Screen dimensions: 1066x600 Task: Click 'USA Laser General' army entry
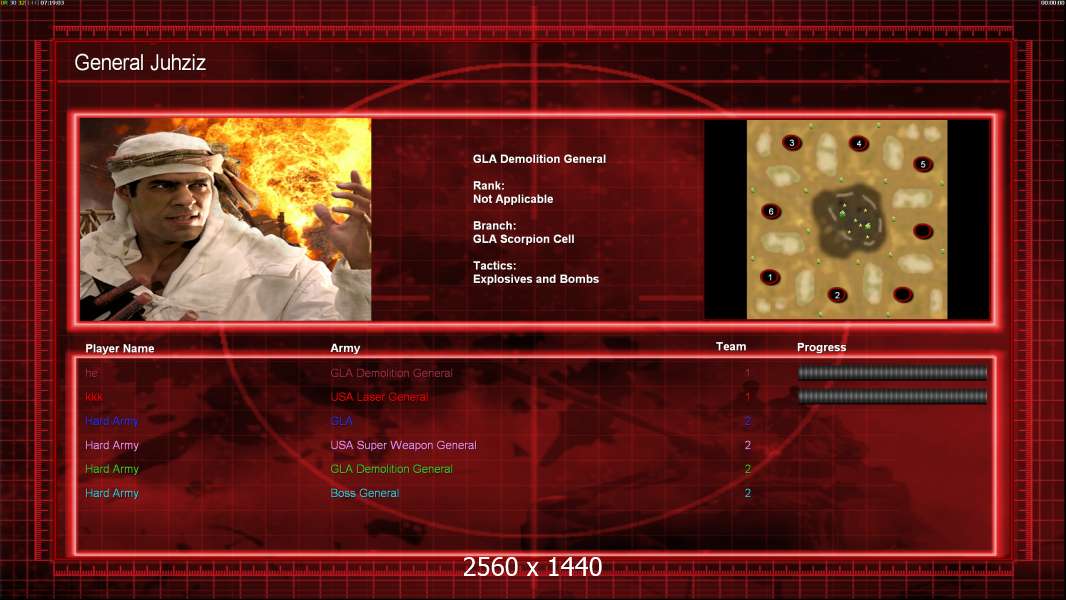coord(379,397)
